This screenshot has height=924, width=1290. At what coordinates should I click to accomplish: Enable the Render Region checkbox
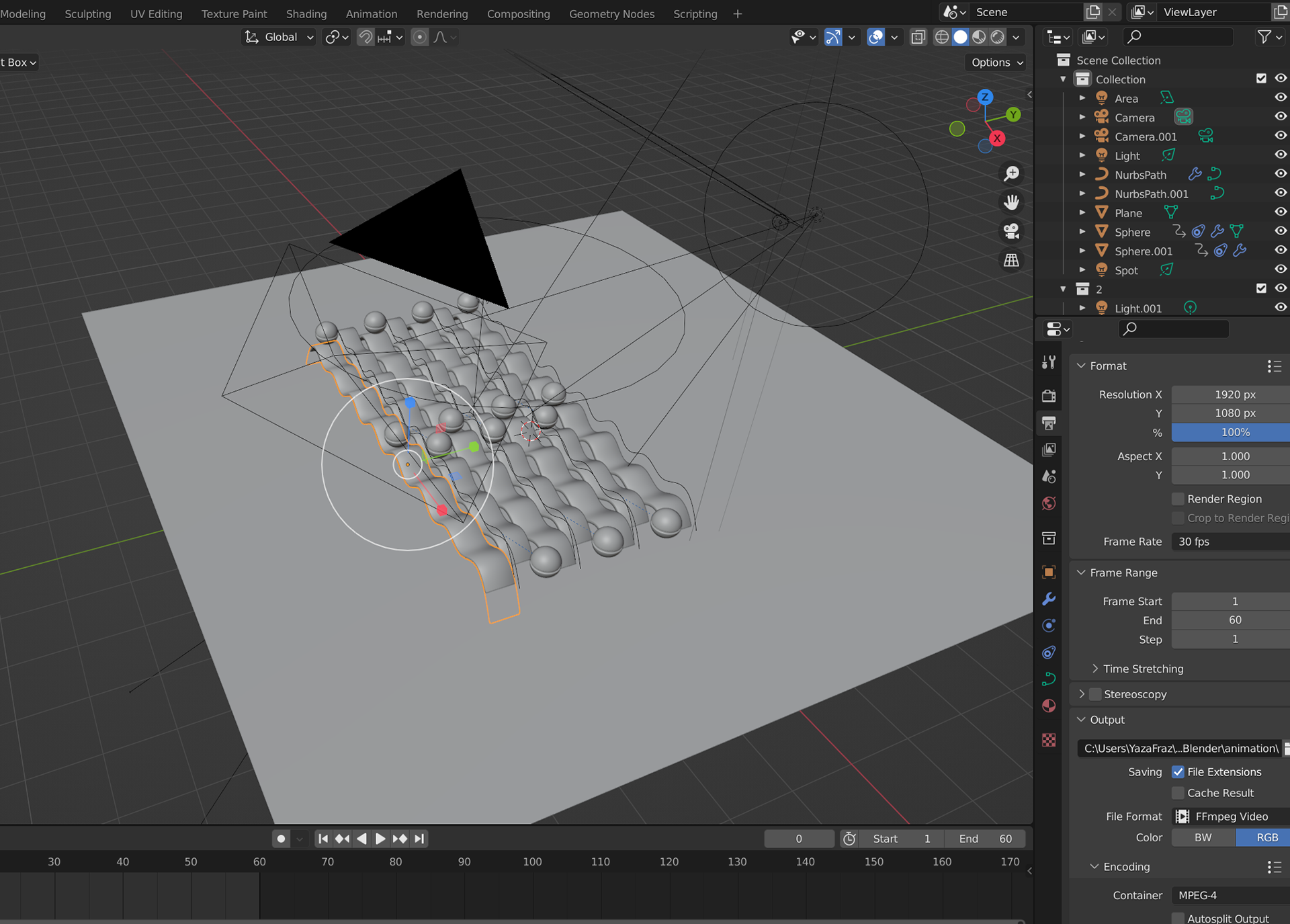(x=1178, y=499)
